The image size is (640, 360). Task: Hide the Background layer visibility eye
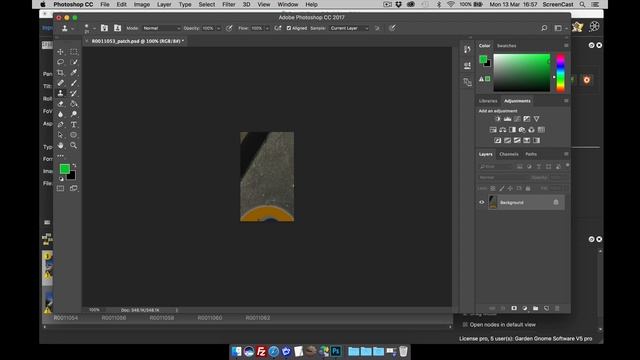coord(482,202)
